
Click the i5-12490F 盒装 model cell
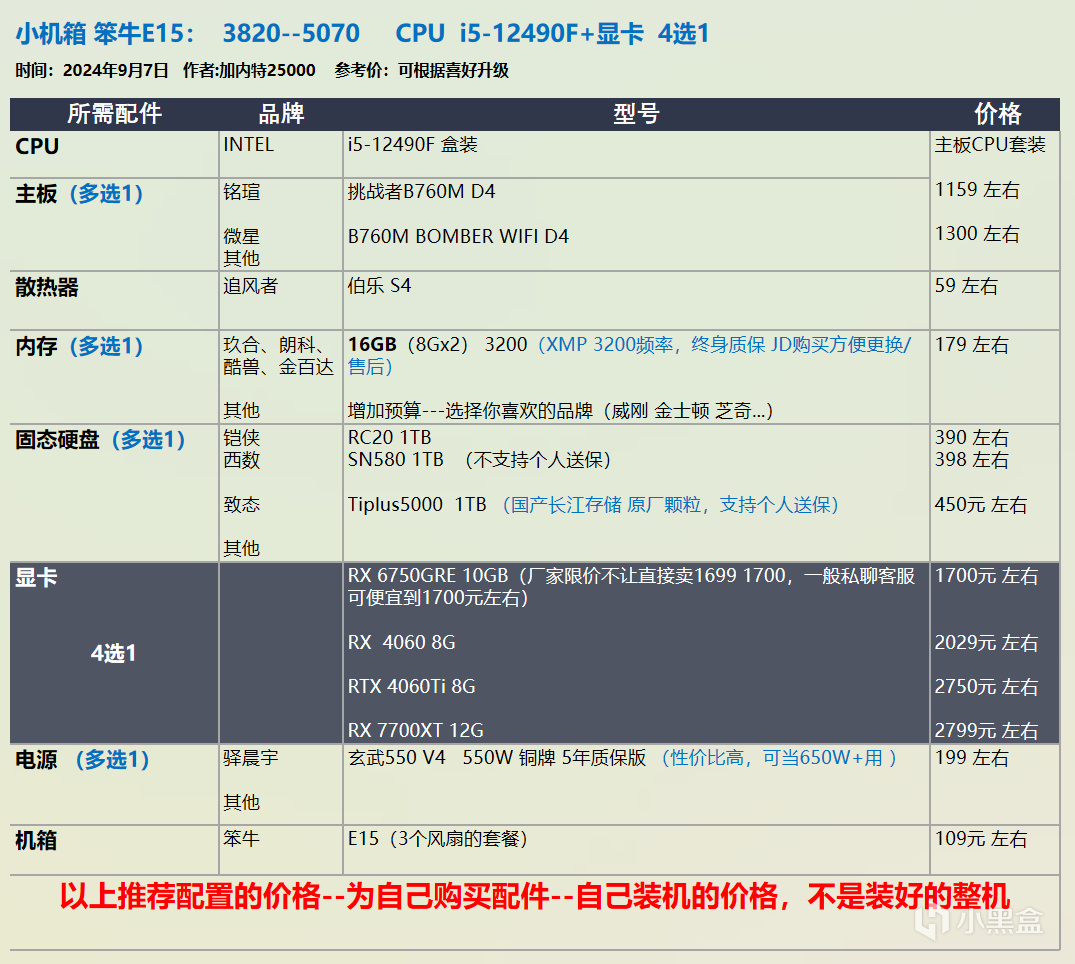pos(413,145)
